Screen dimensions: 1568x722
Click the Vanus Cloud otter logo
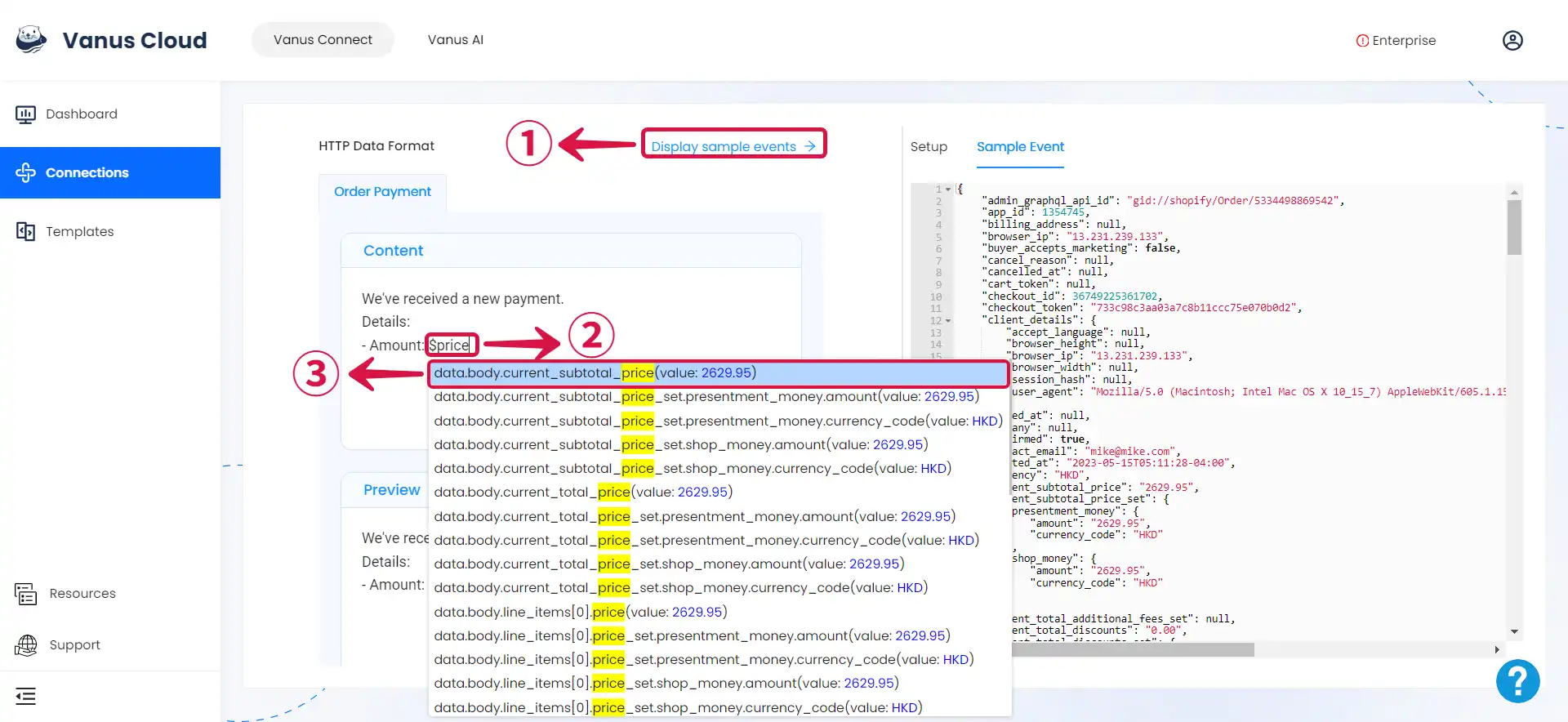[31, 39]
